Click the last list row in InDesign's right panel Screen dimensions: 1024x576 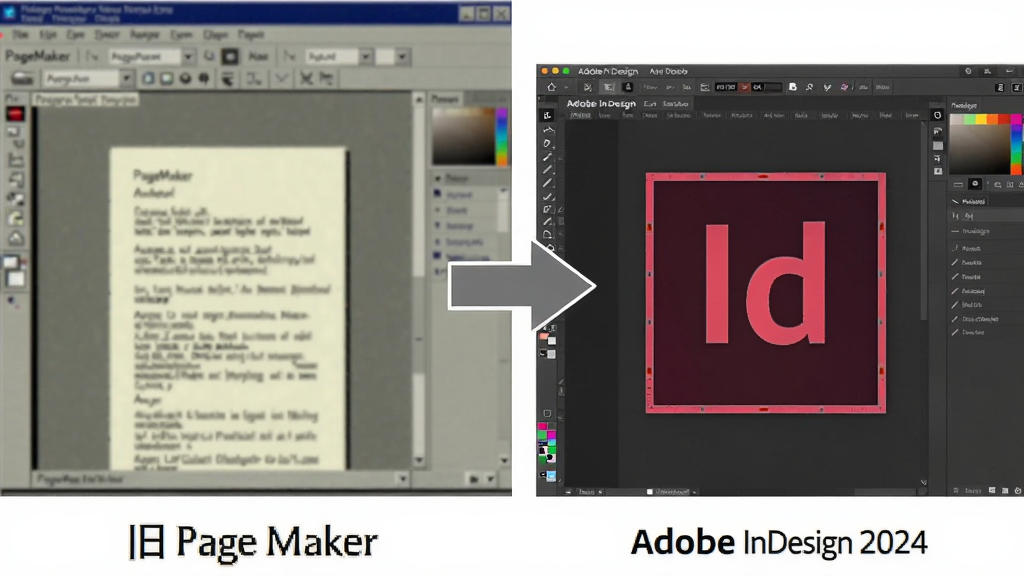coord(986,332)
